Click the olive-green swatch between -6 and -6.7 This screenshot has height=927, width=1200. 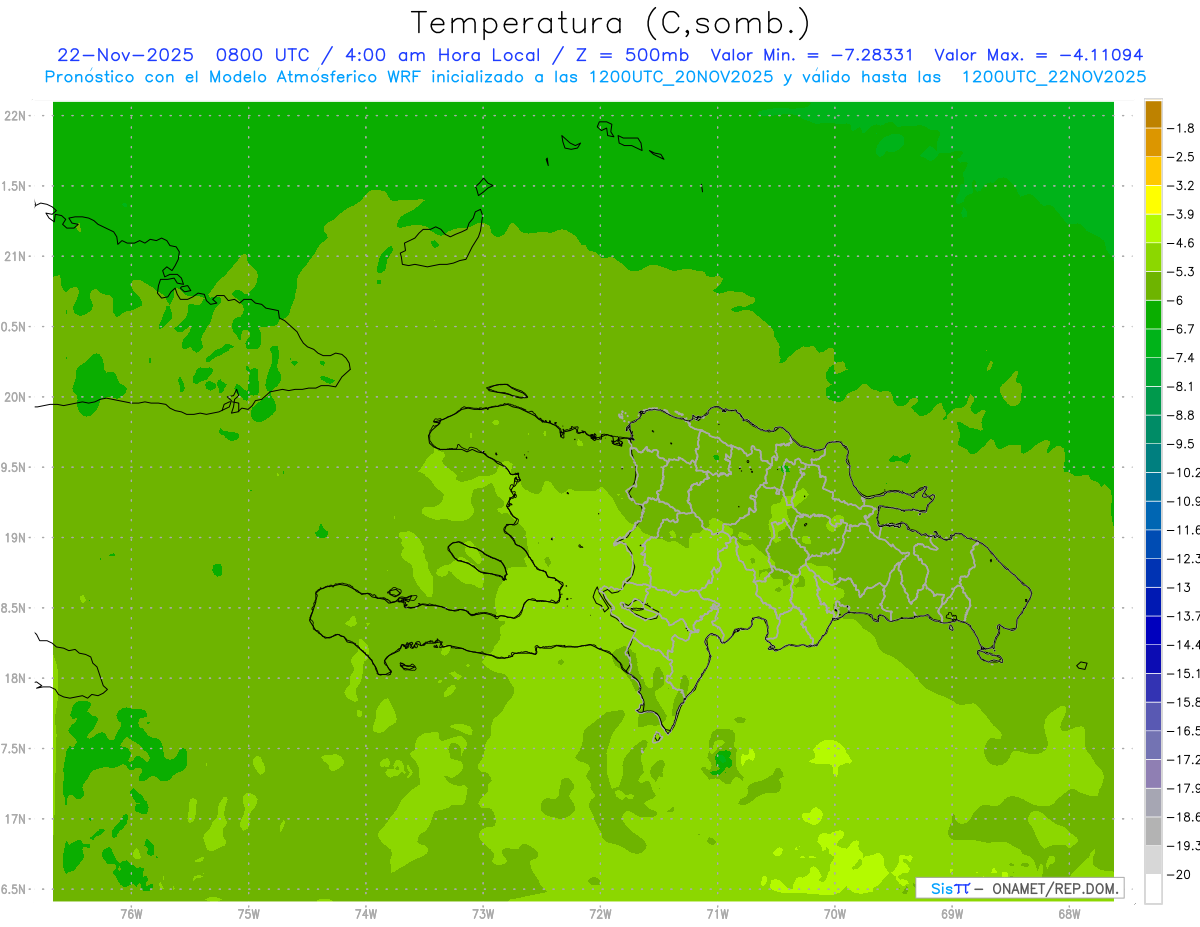(x=1153, y=315)
